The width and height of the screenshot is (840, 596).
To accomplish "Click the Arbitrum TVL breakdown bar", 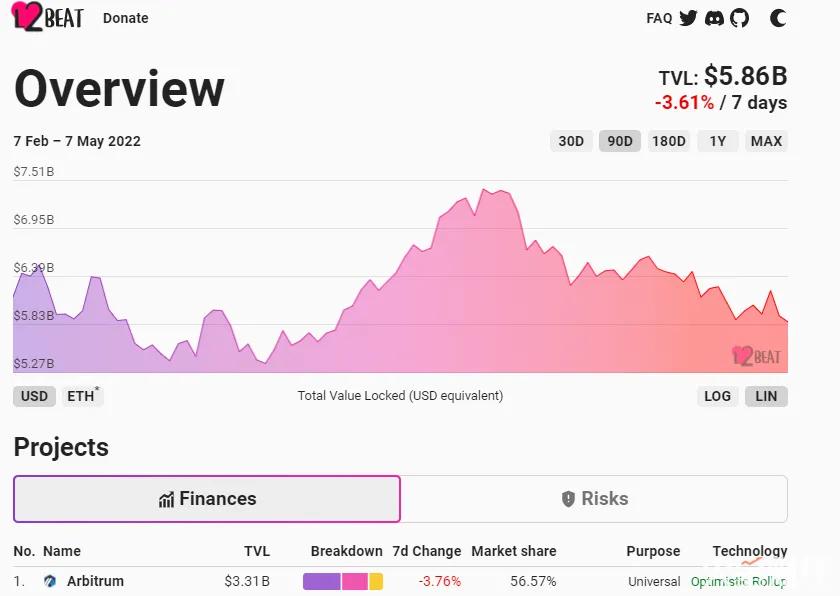I will 342,581.
